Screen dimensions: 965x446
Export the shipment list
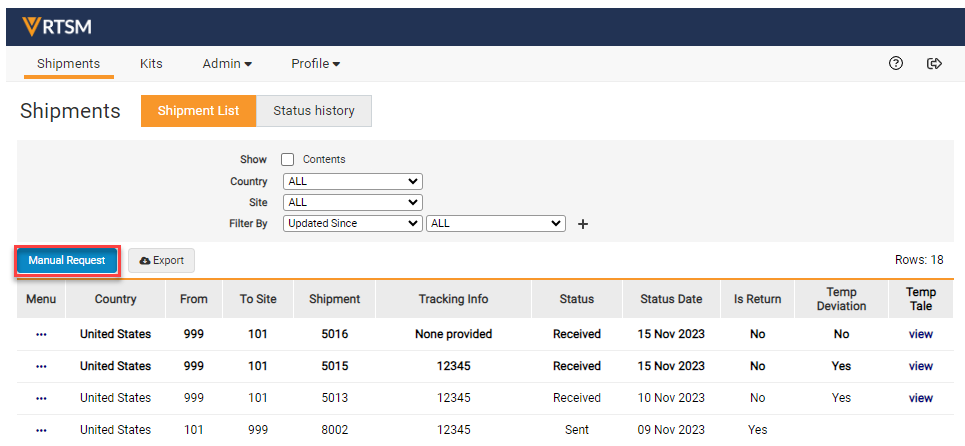pyautogui.click(x=162, y=261)
